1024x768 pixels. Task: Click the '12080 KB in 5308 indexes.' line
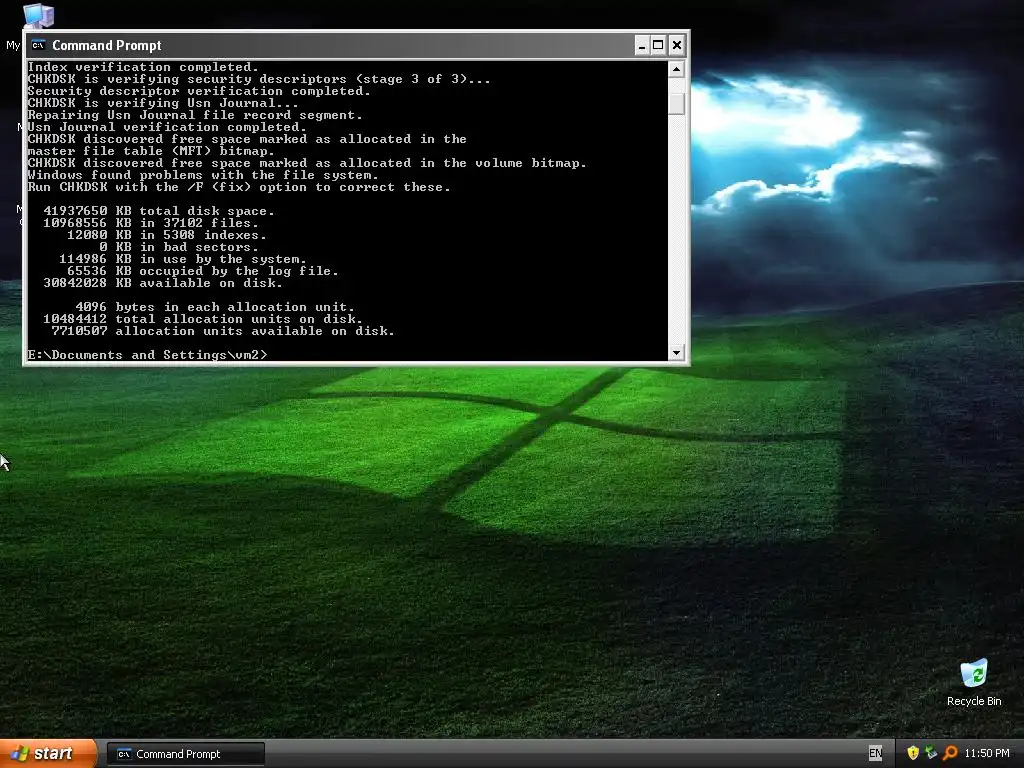click(167, 235)
